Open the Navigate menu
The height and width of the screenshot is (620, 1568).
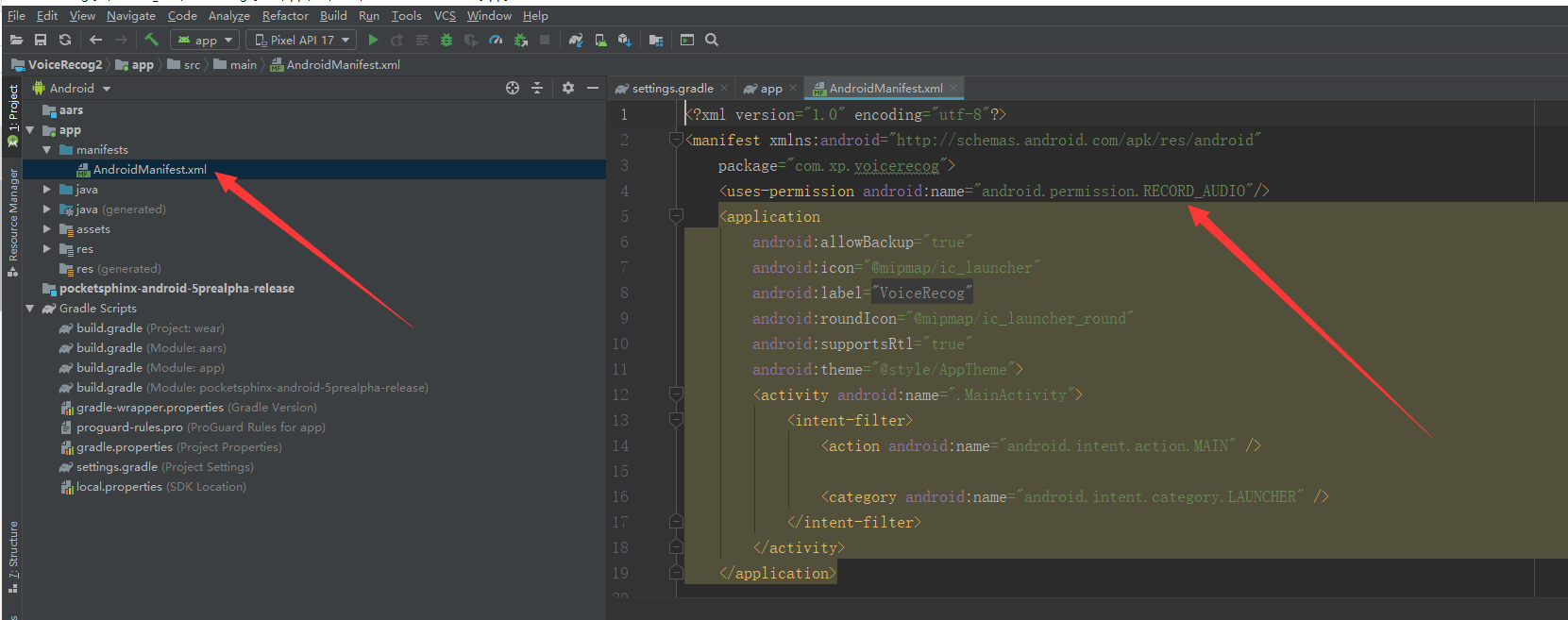click(131, 15)
